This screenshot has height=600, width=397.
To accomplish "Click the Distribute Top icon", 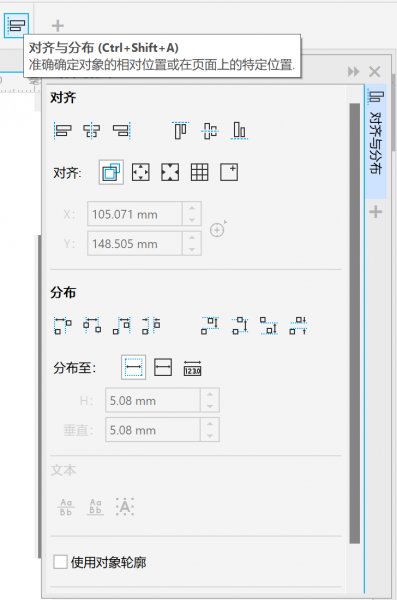I will 210,326.
